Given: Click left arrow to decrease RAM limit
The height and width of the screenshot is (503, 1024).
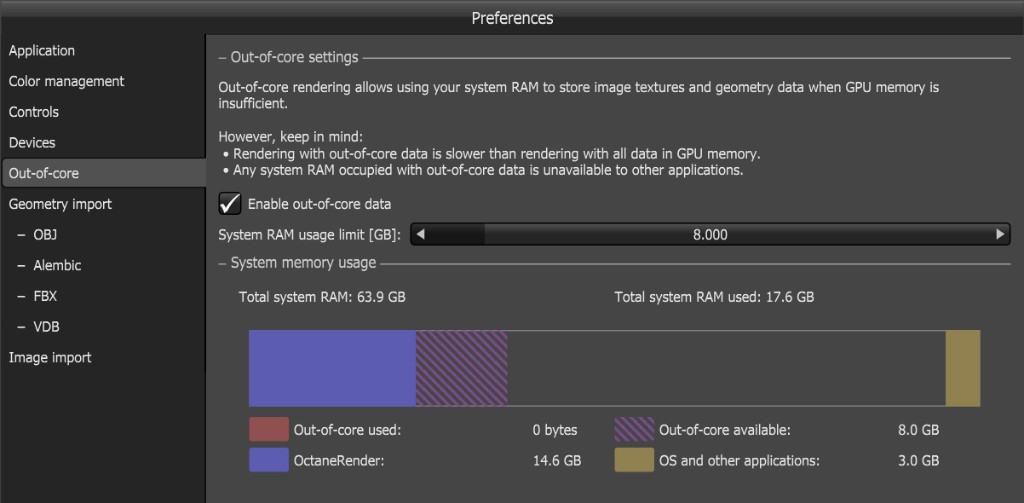Looking at the screenshot, I should [x=421, y=235].
